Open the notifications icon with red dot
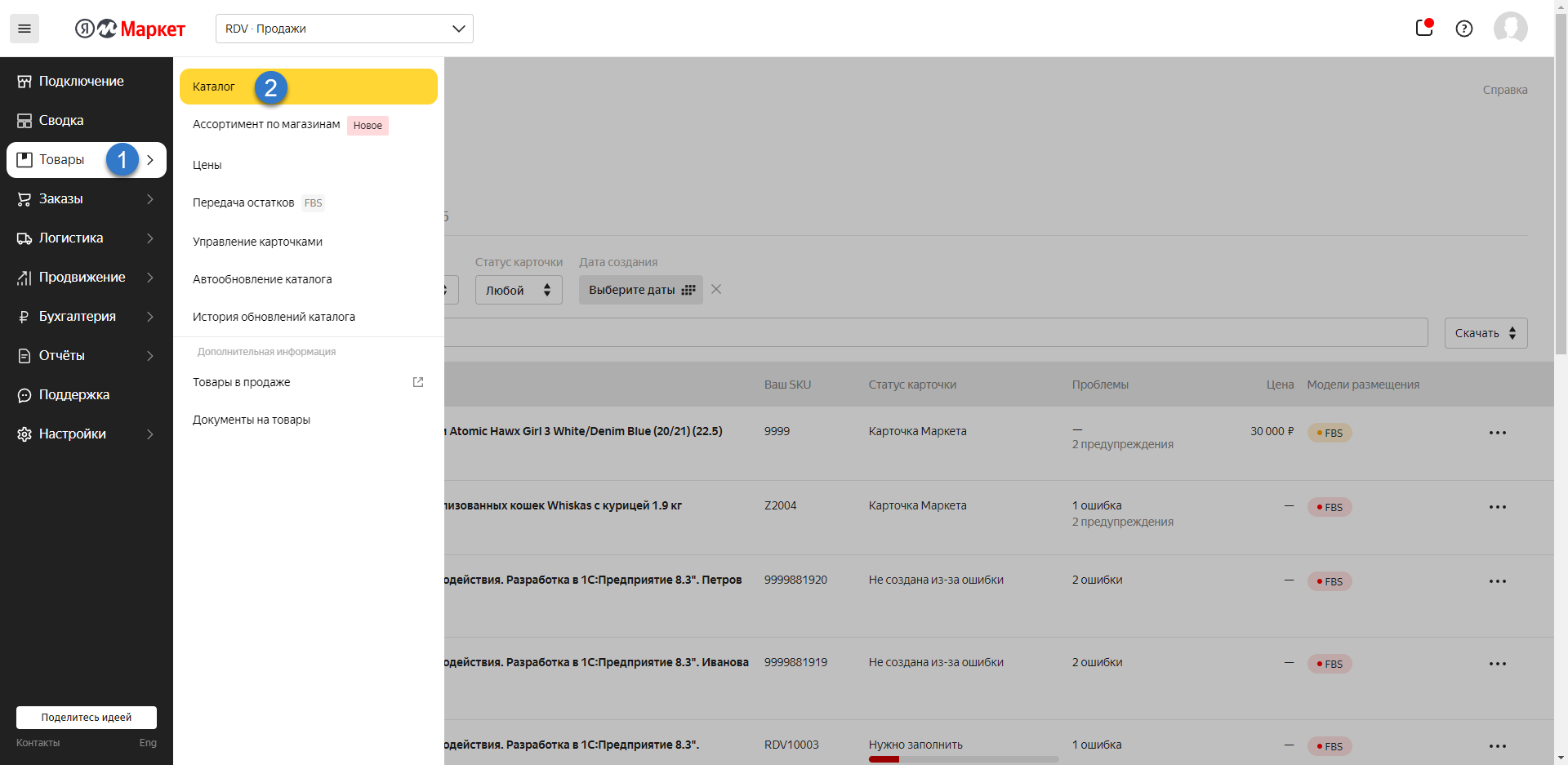Image resolution: width=1568 pixels, height=765 pixels. [x=1423, y=28]
